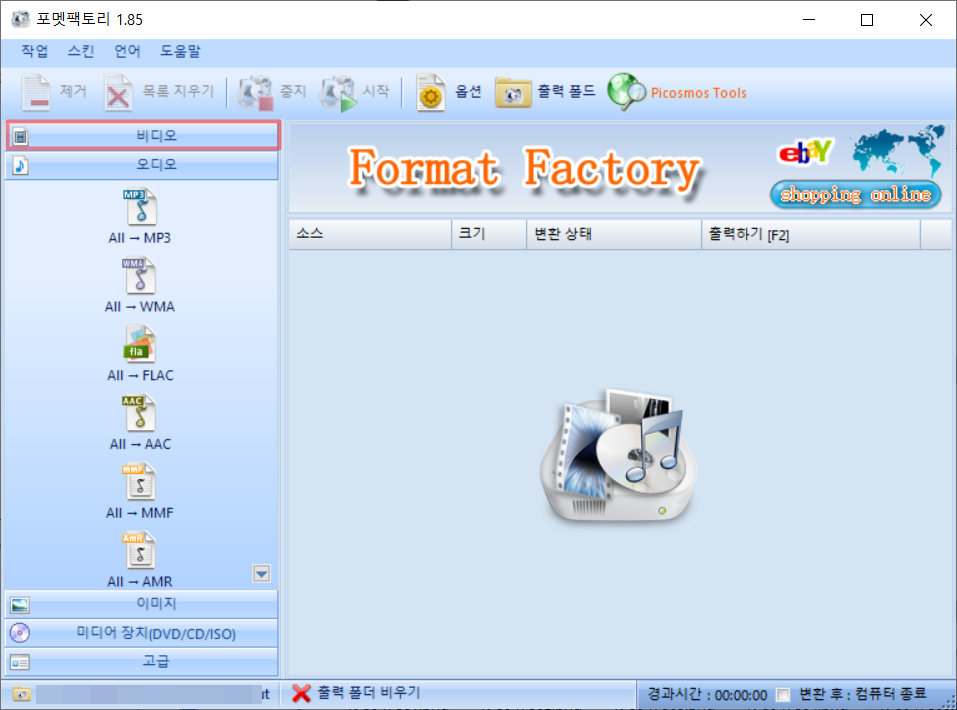Select the All → MP3 converter icon
Screen dimensions: 957x710
point(140,206)
